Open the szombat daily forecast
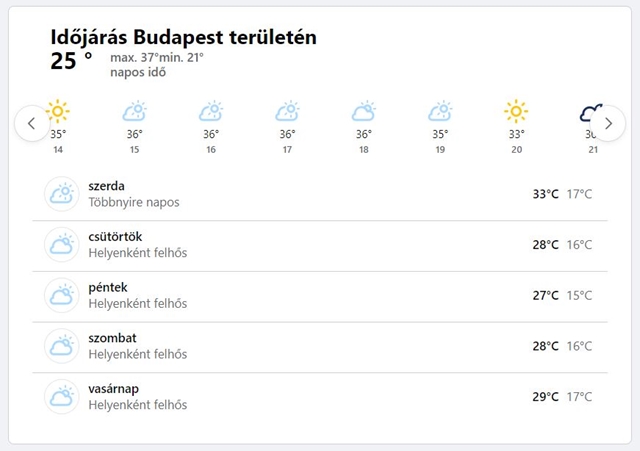The image size is (640, 451). (320, 346)
